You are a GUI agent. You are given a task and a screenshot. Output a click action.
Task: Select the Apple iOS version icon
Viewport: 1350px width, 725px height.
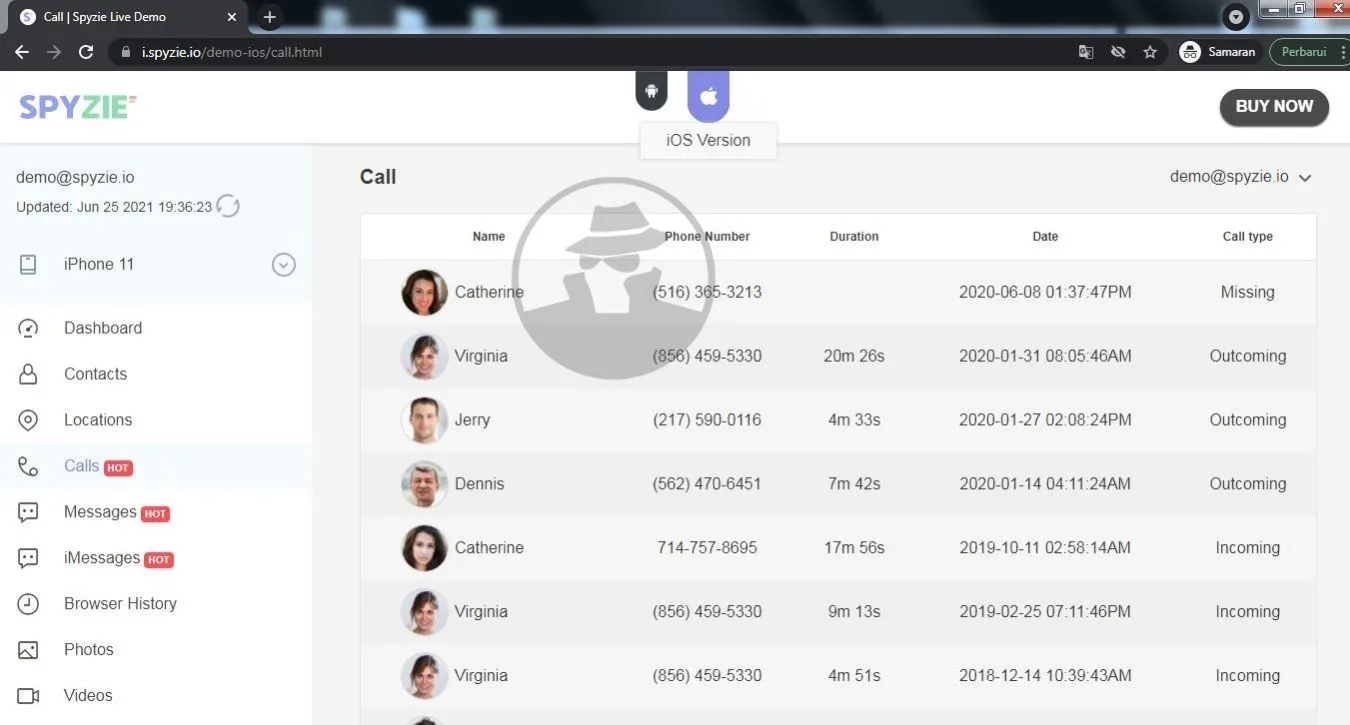pyautogui.click(x=709, y=96)
